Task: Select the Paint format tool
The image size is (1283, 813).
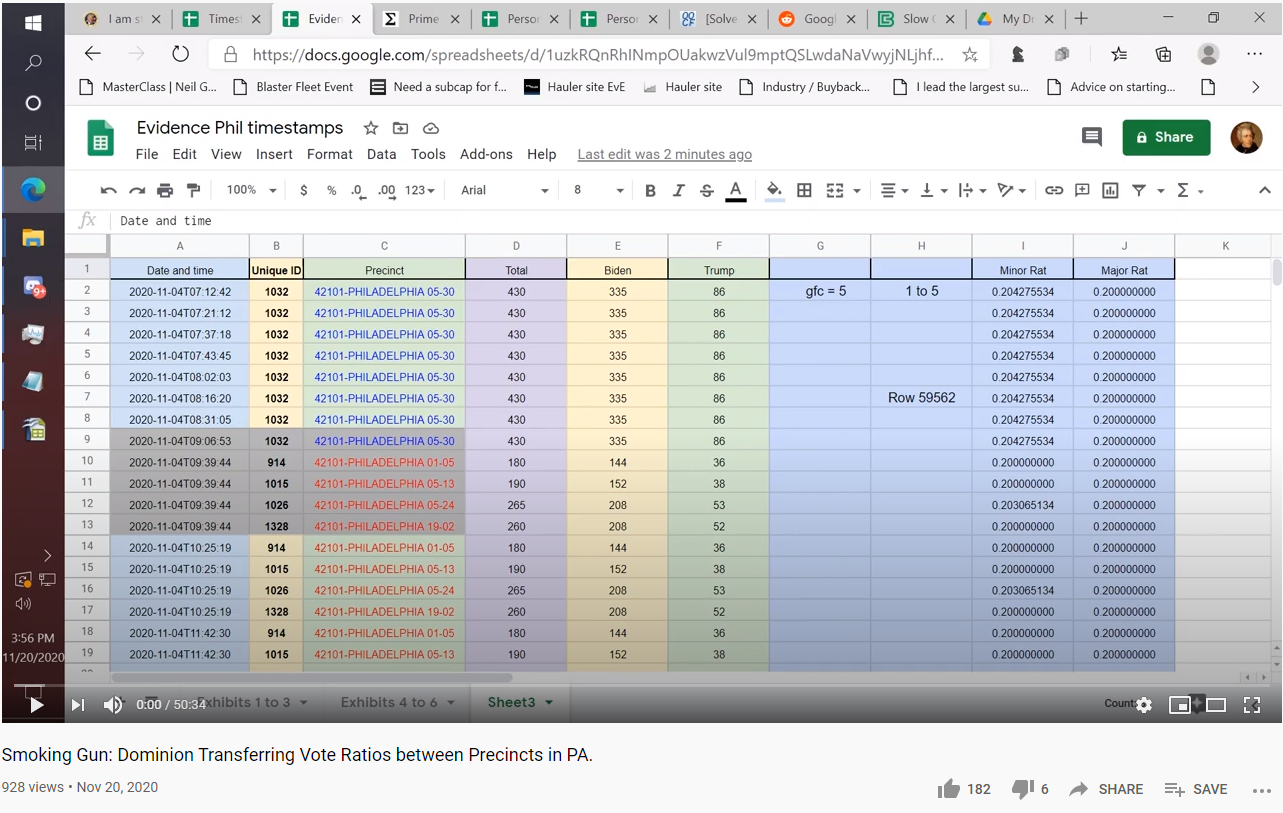Action: [x=193, y=190]
